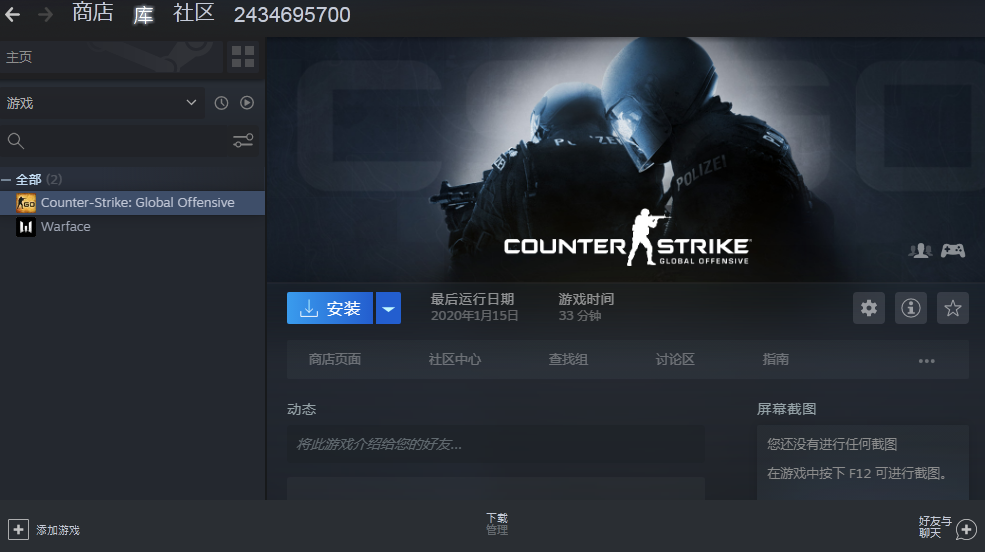Click the Counter-Strike banner logo
The width and height of the screenshot is (985, 552).
click(x=627, y=238)
